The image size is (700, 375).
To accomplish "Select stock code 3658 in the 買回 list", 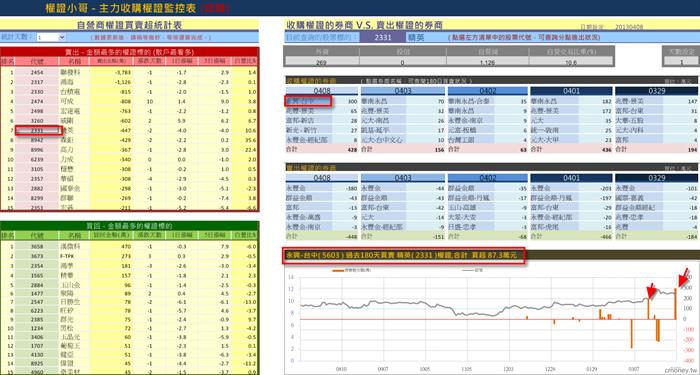I will [x=37, y=246].
